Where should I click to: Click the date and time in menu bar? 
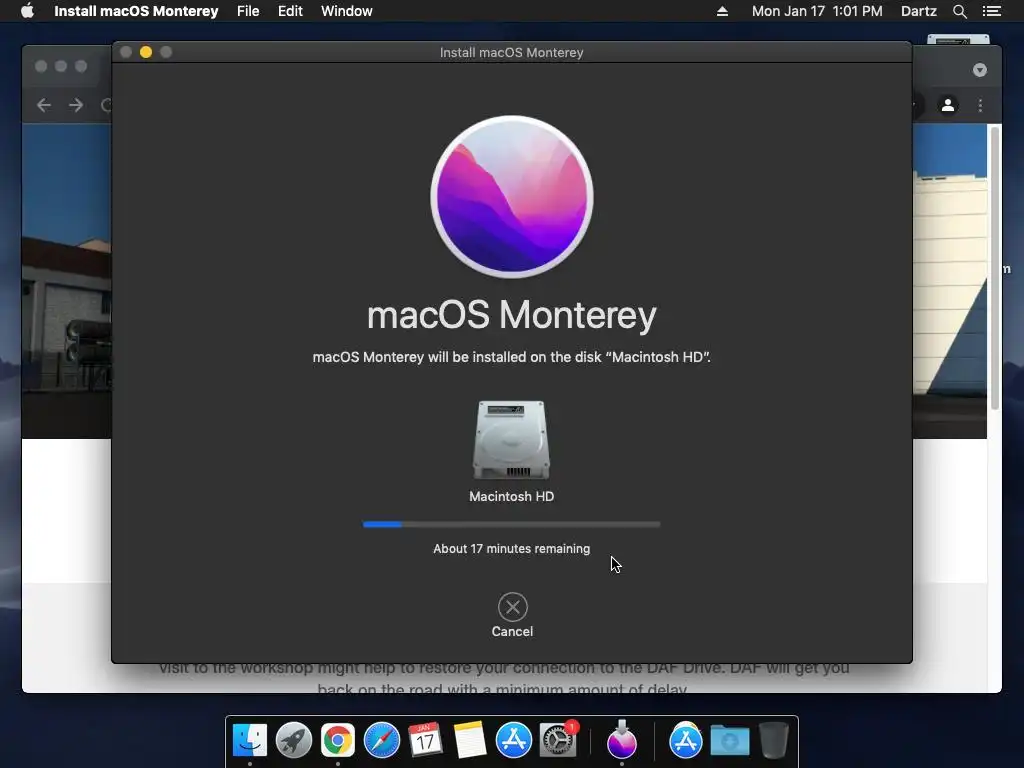coord(817,11)
